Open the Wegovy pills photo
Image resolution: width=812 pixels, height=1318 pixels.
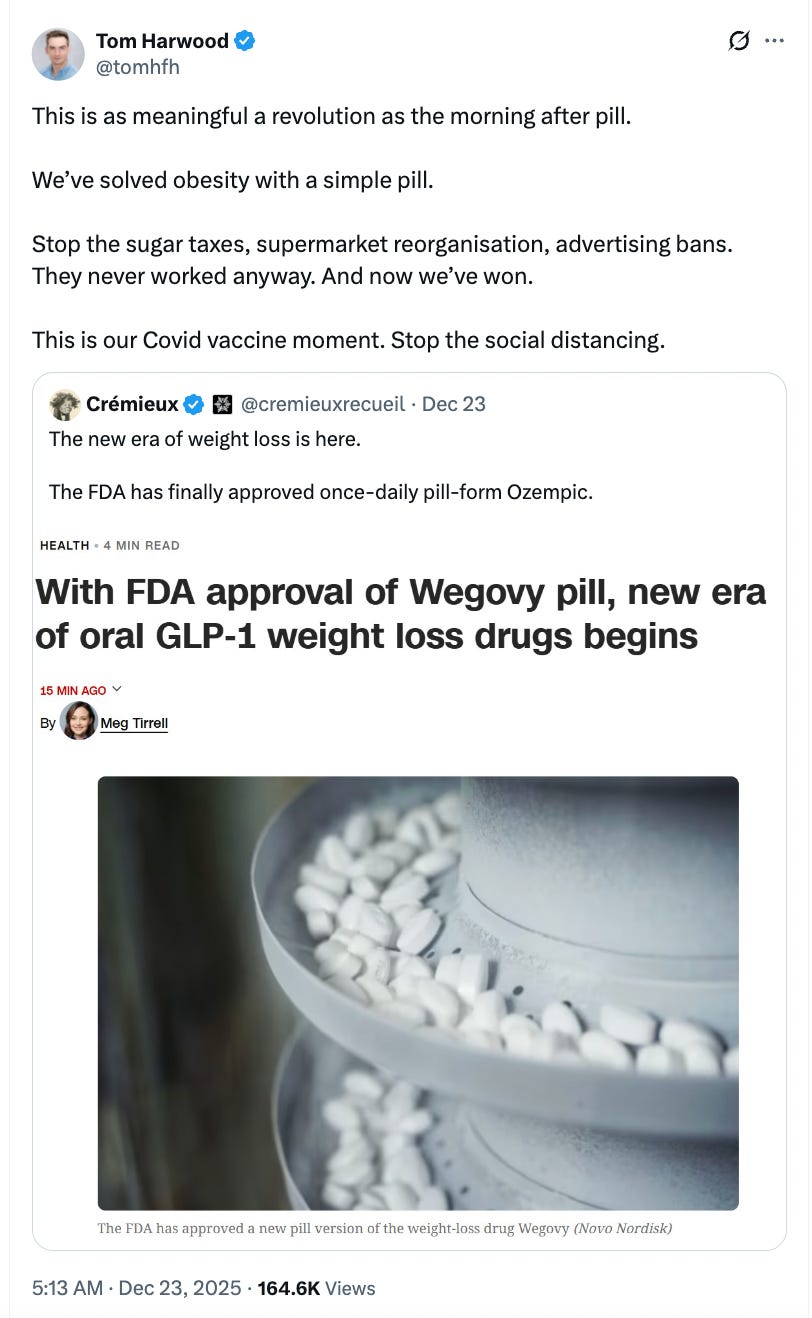[x=418, y=993]
